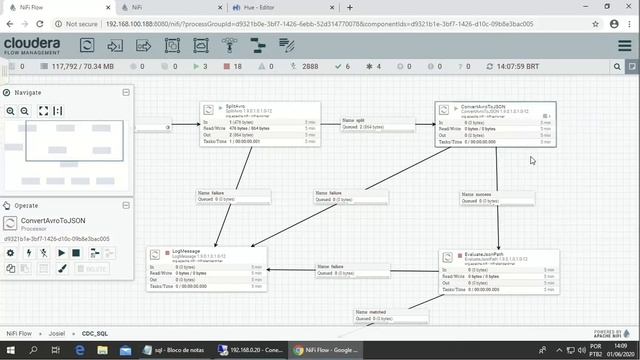Image resolution: width=640 pixels, height=360 pixels.
Task: Fit flow to screen in Navigate
Action: coord(43,111)
